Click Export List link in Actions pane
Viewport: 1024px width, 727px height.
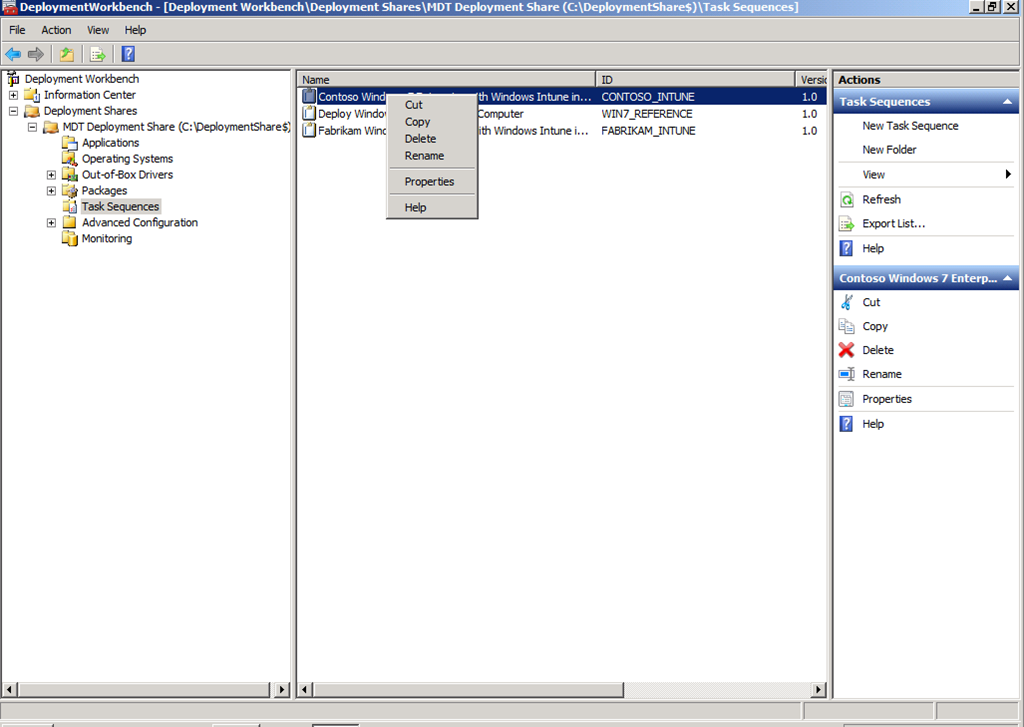(893, 224)
